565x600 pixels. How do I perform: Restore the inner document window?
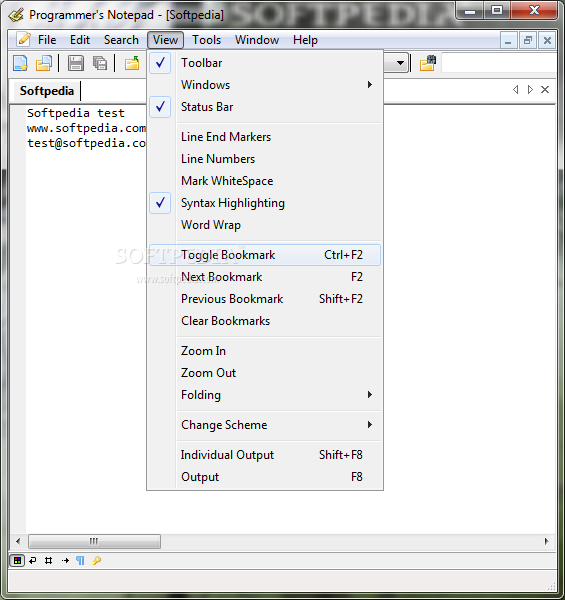tap(528, 40)
